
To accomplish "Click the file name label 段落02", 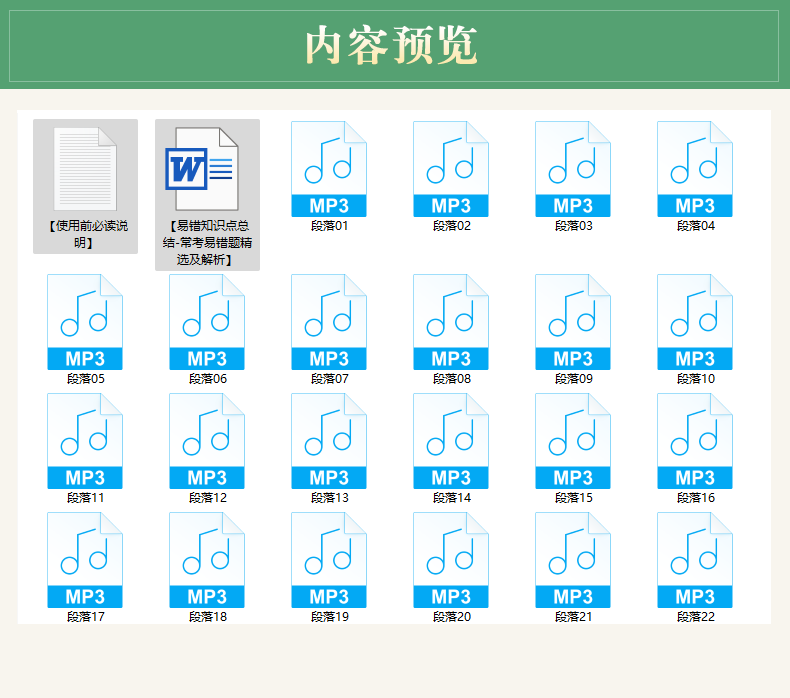I will point(451,226).
